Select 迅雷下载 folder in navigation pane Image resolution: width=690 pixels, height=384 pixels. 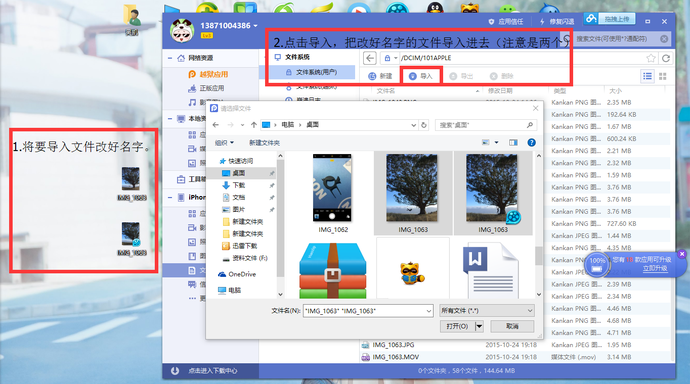240,246
